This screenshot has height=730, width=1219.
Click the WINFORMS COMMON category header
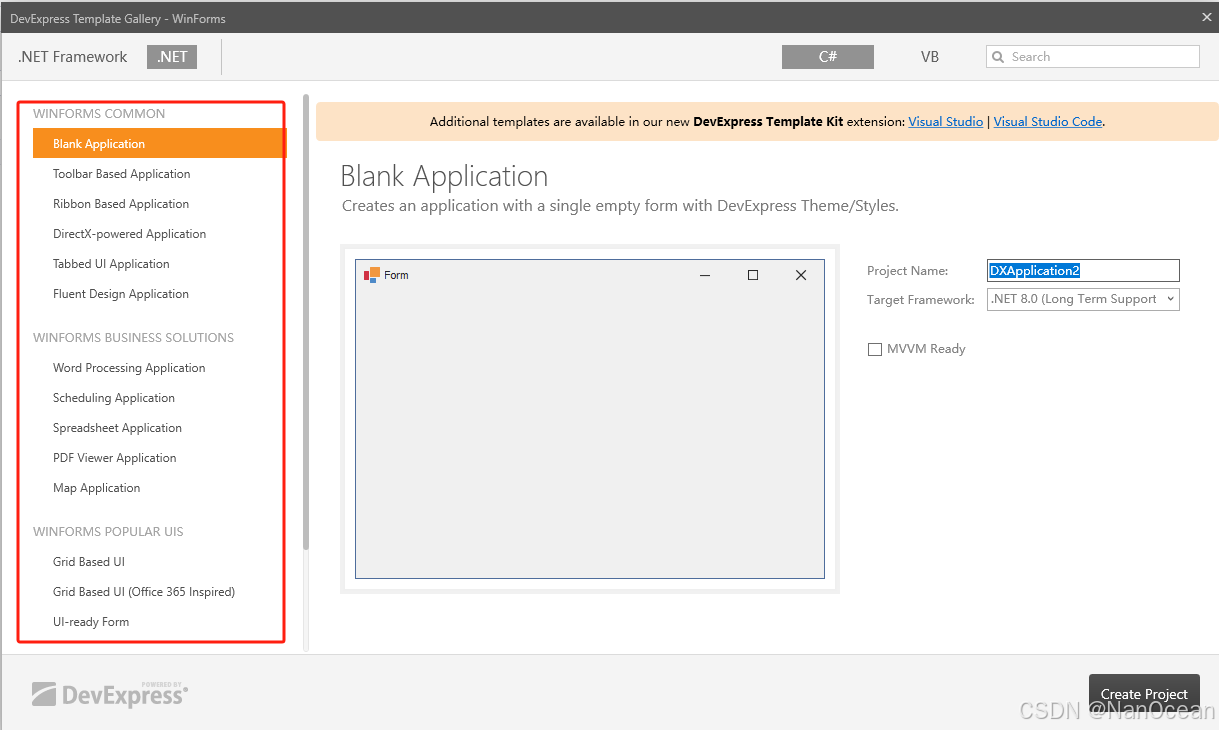[99, 114]
